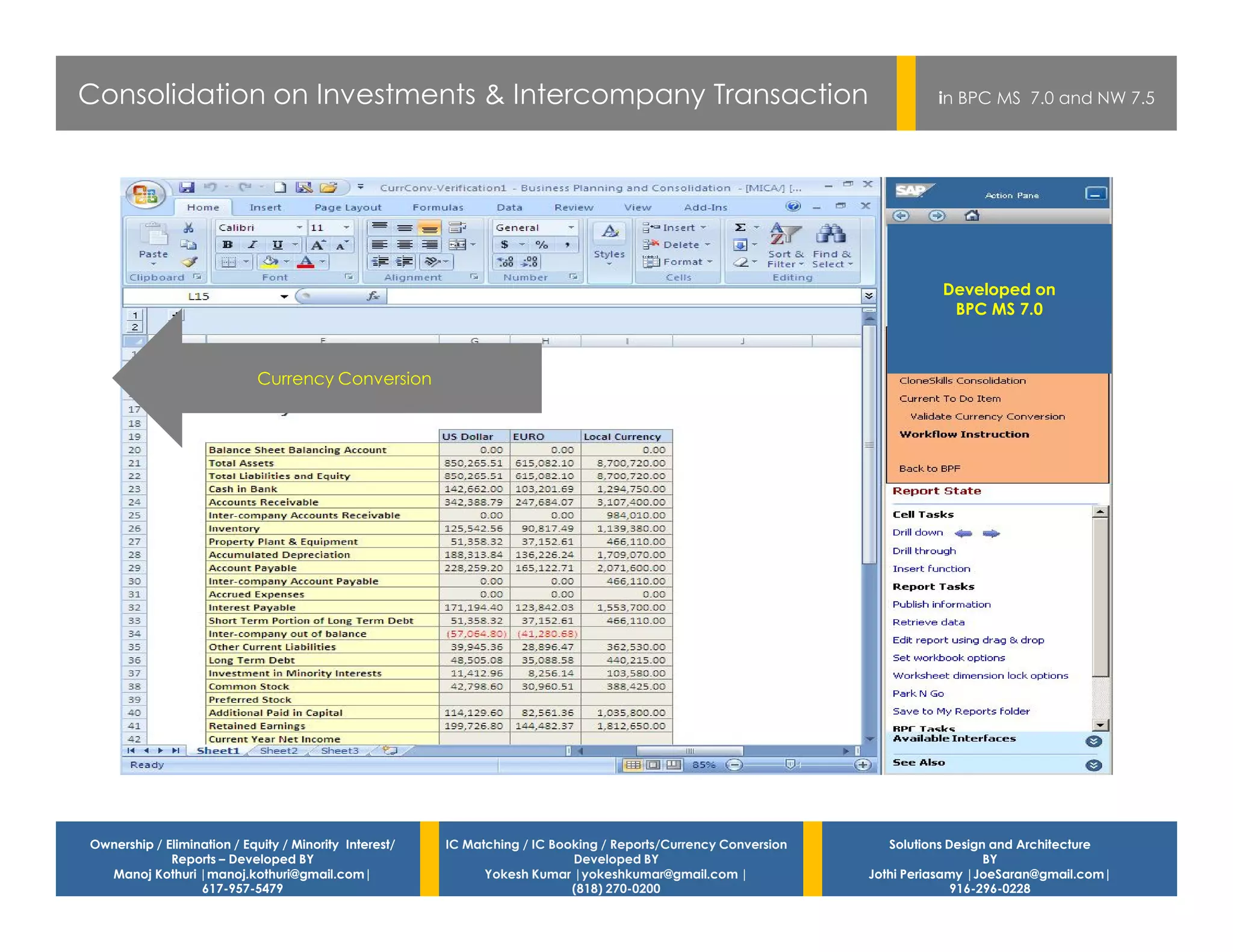Open Find & Select menu
The width and height of the screenshot is (1233, 952).
pyautogui.click(x=832, y=246)
